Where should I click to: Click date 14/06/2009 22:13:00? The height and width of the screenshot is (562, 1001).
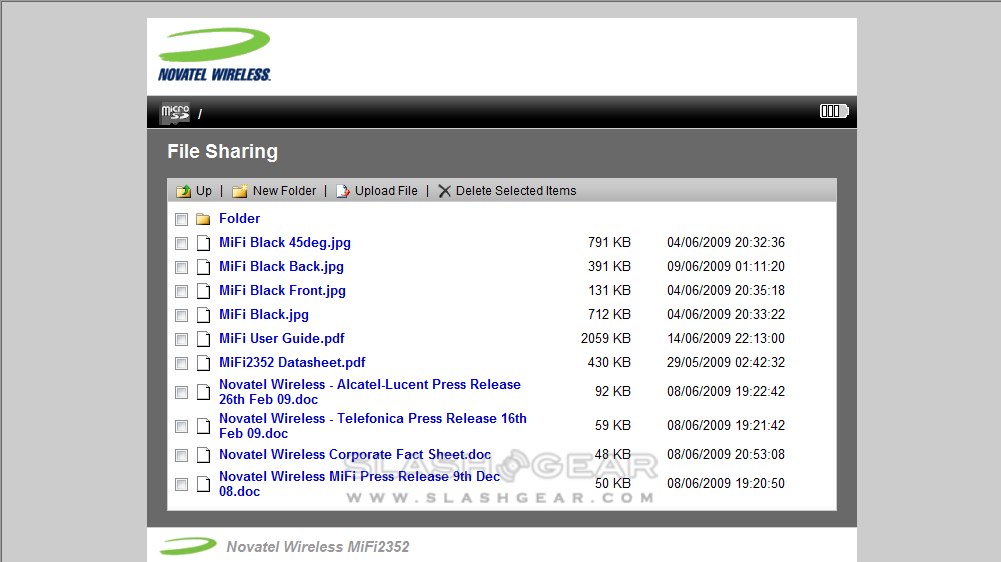coord(726,338)
